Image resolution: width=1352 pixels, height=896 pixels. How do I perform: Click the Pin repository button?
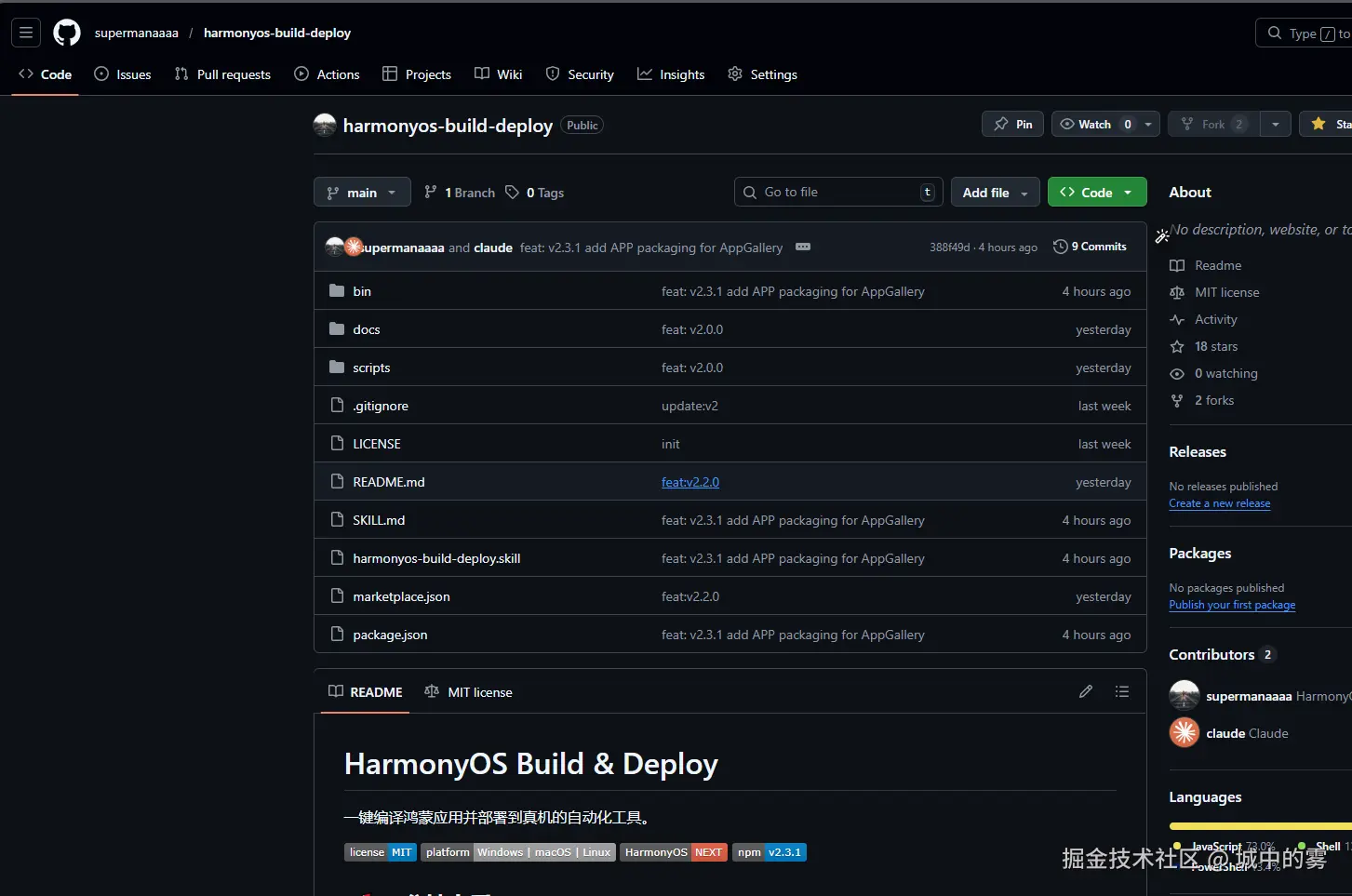1012,124
